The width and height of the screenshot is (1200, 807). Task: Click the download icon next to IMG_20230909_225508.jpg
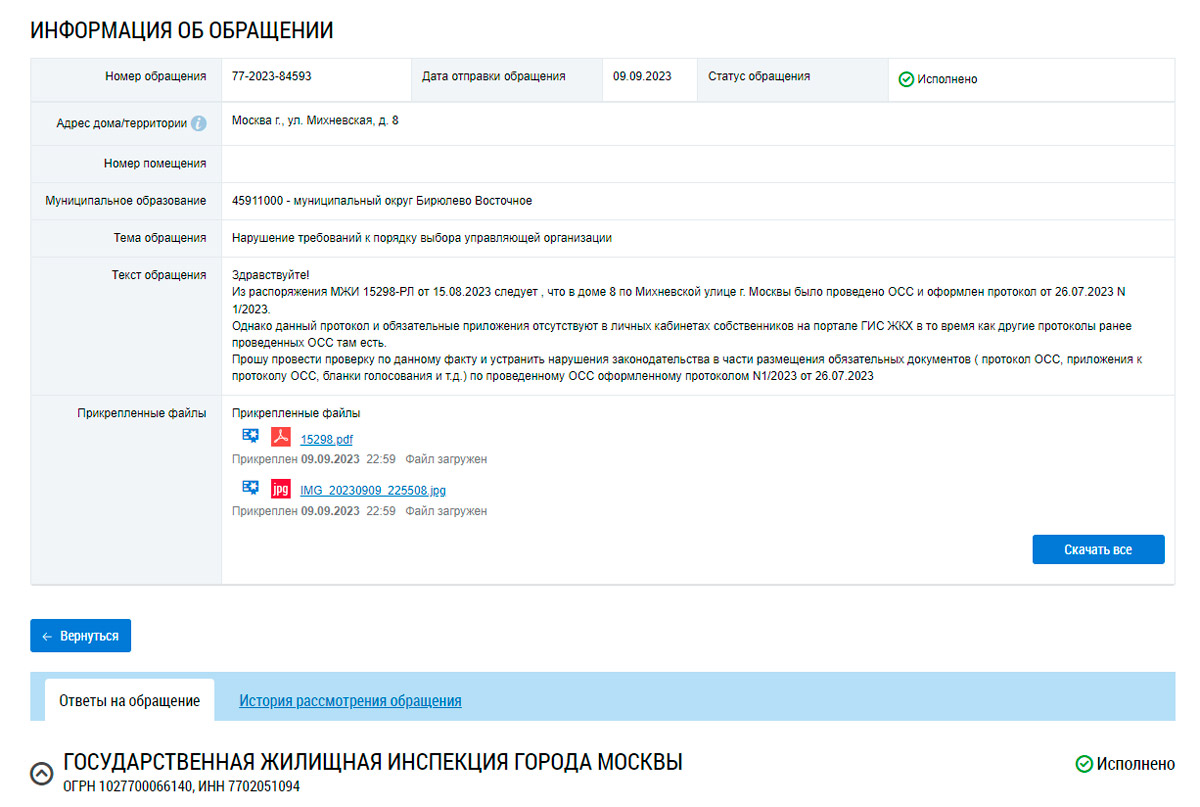[x=251, y=488]
